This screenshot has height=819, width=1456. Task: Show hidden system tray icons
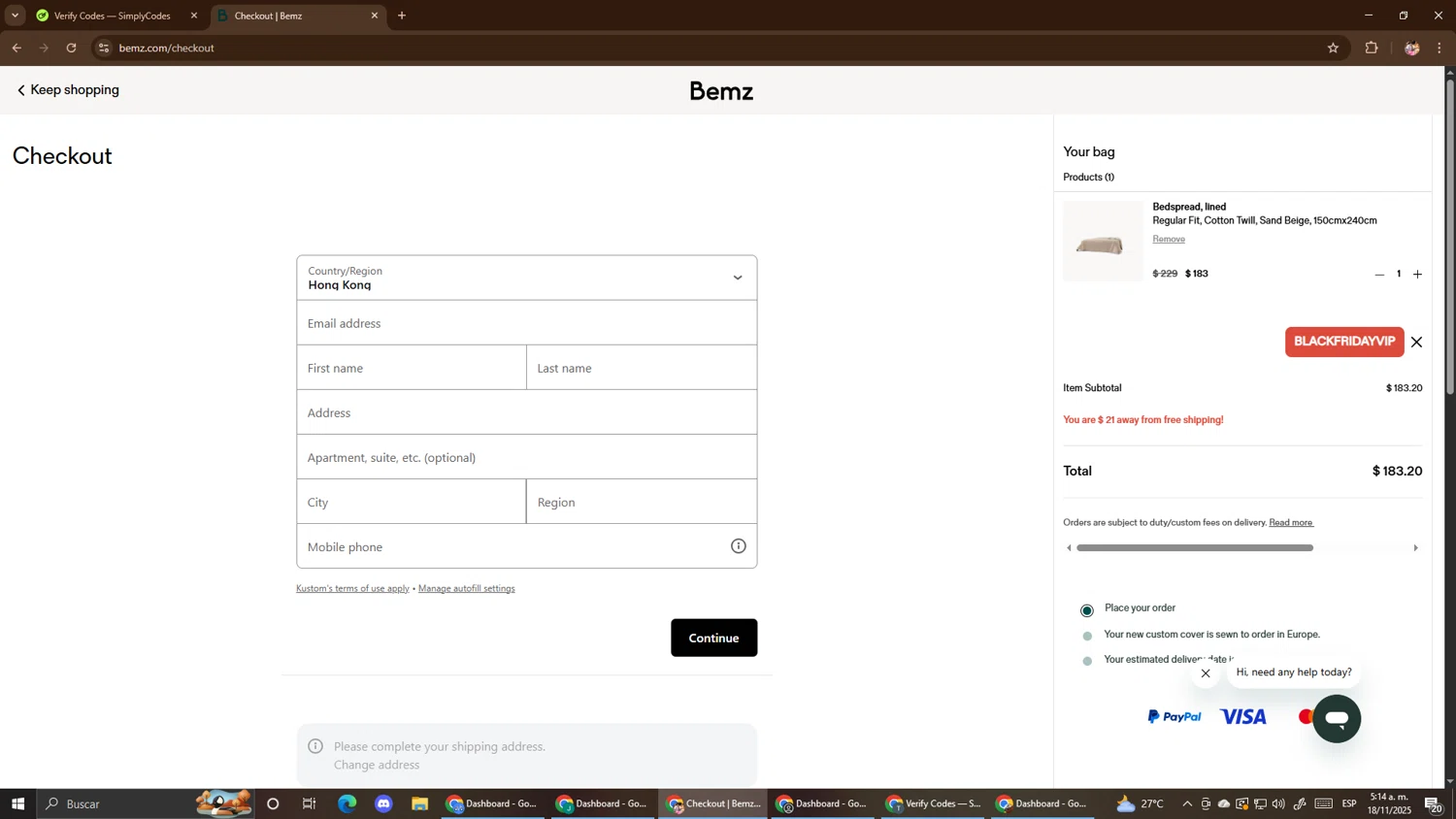pyautogui.click(x=1186, y=803)
